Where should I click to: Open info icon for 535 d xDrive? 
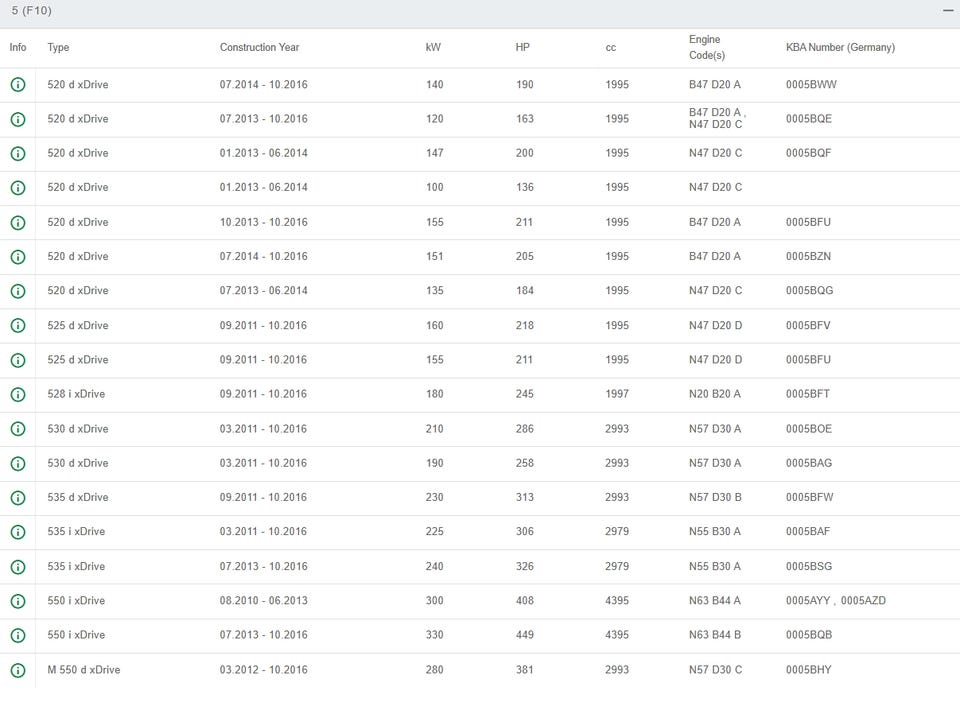18,498
